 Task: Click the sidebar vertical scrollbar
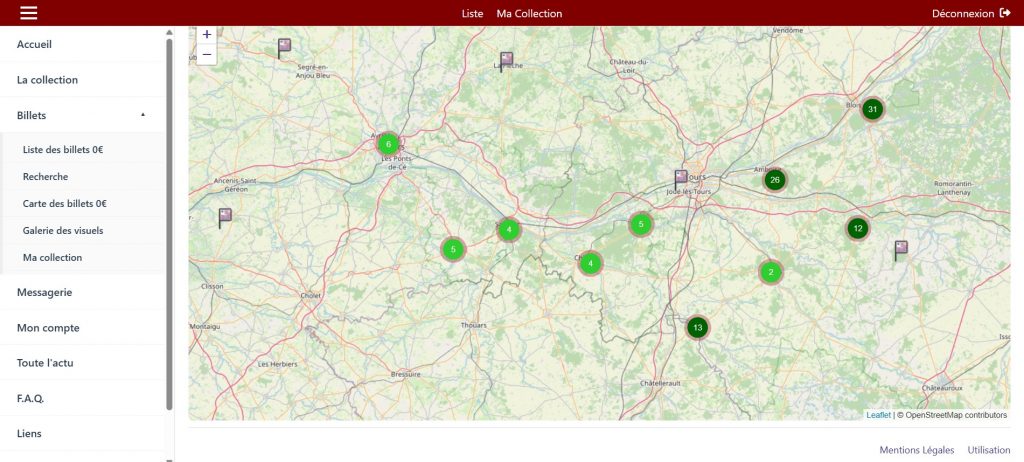coord(169,220)
